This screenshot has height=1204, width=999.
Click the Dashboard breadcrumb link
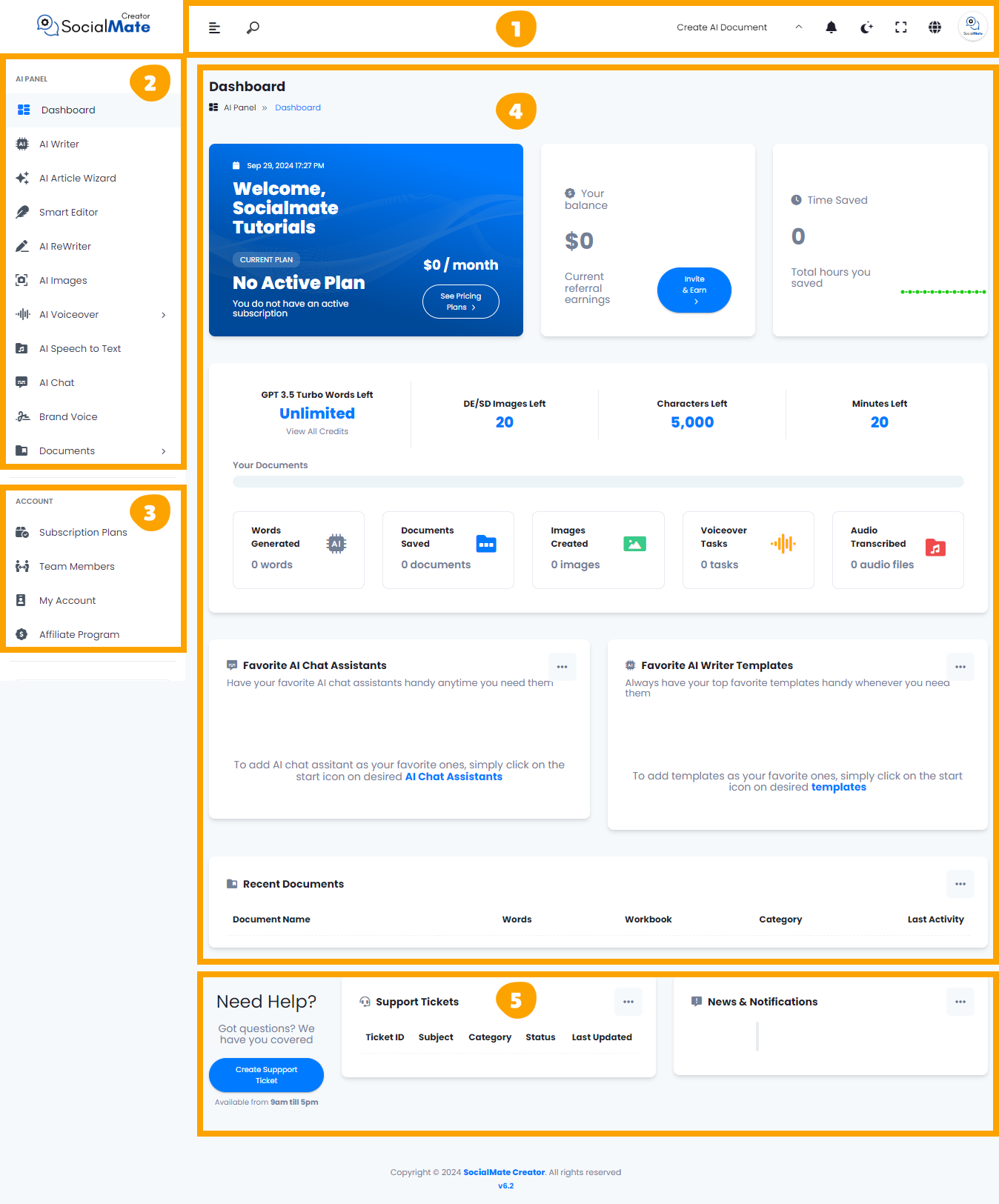point(298,107)
